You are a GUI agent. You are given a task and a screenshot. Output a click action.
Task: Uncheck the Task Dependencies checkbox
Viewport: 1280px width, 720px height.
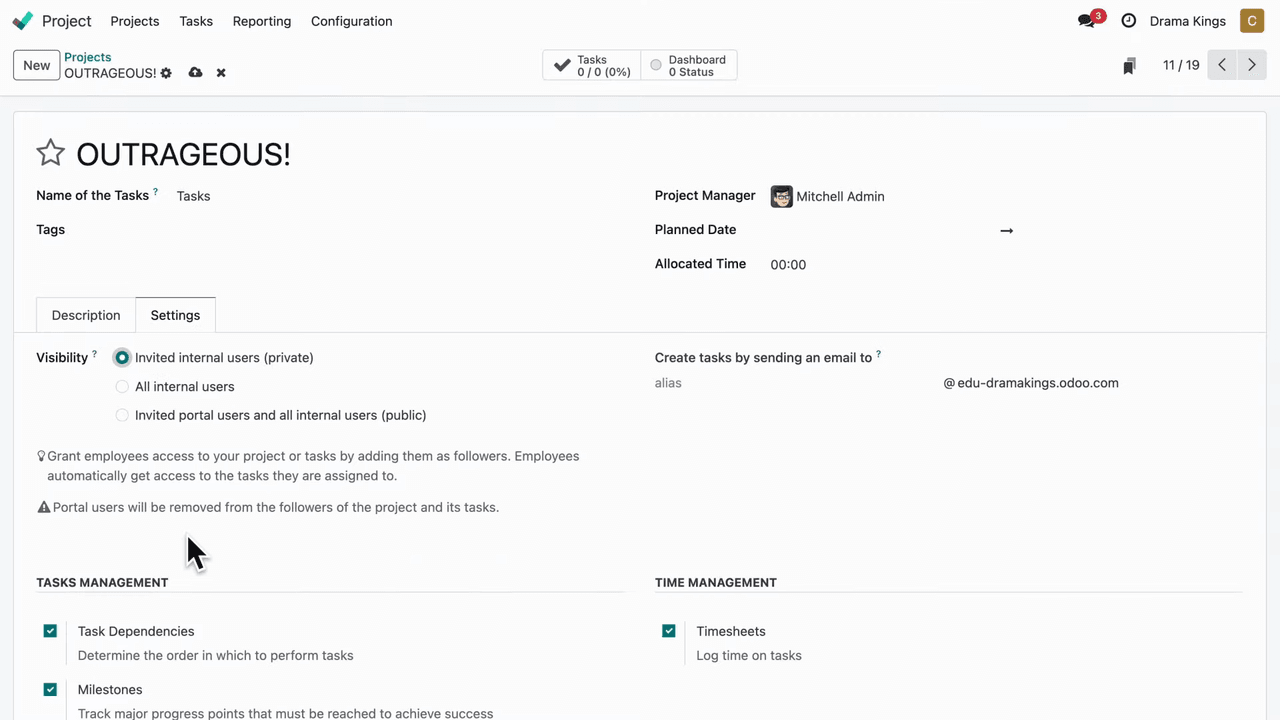coord(50,631)
